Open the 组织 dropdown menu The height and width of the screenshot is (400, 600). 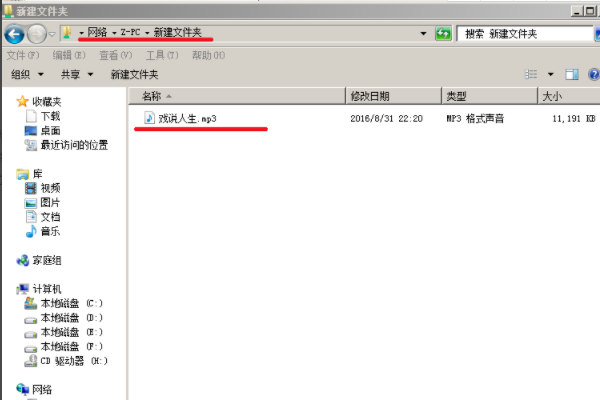click(x=27, y=74)
